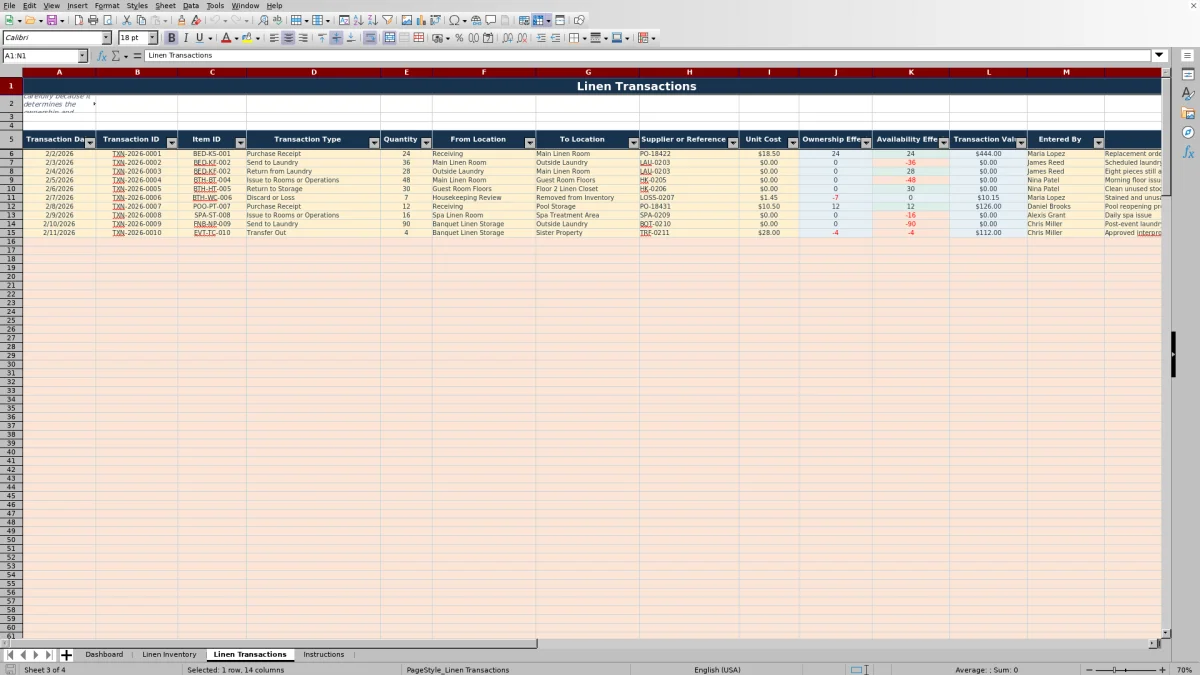This screenshot has height=675, width=1200.
Task: Click the Copy icon
Action: 141,20
